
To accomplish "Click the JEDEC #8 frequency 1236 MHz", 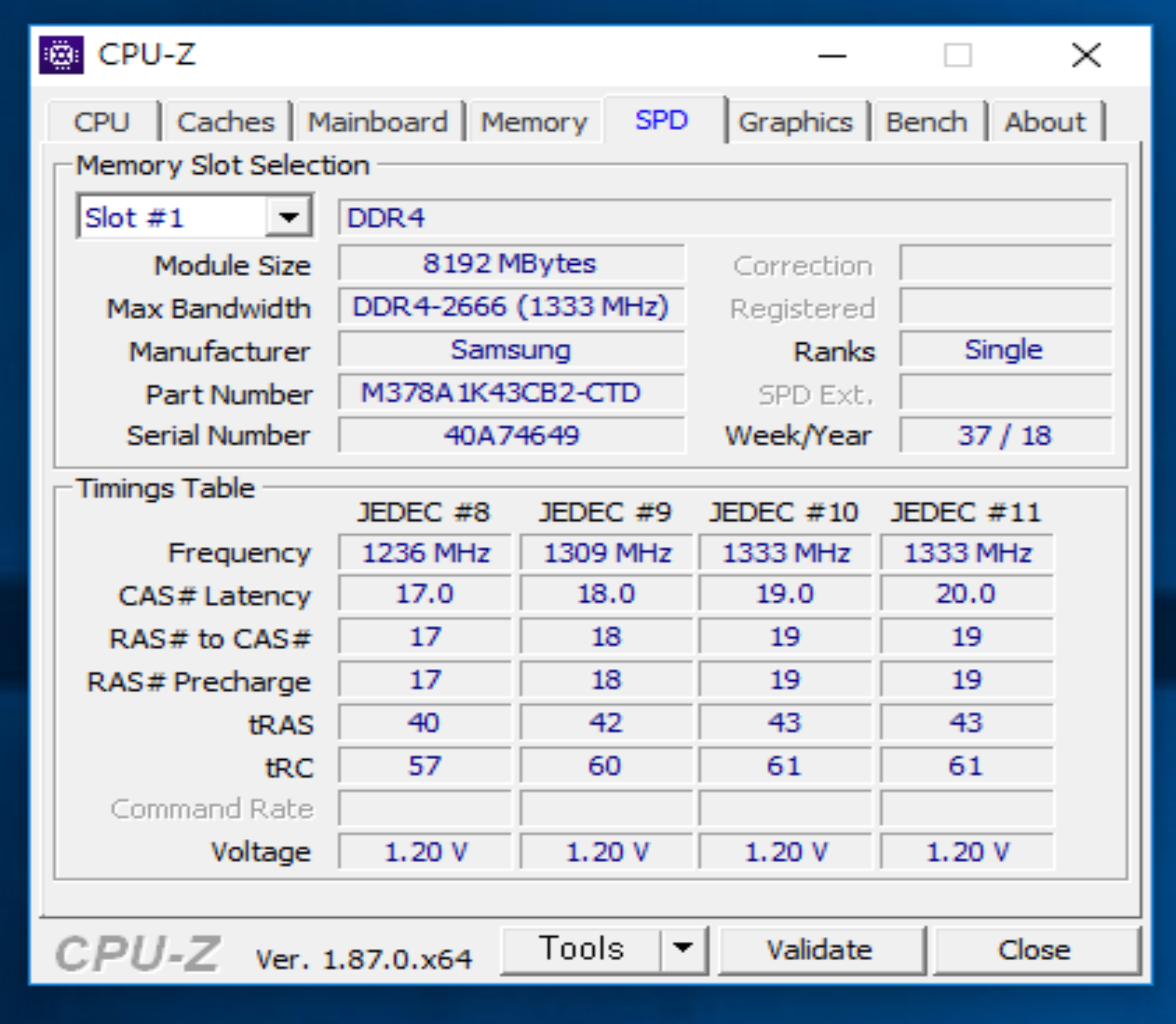I will (425, 553).
